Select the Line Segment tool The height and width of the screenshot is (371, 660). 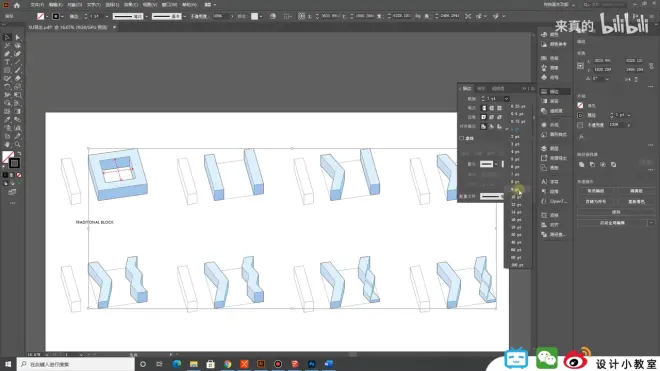click(18, 62)
